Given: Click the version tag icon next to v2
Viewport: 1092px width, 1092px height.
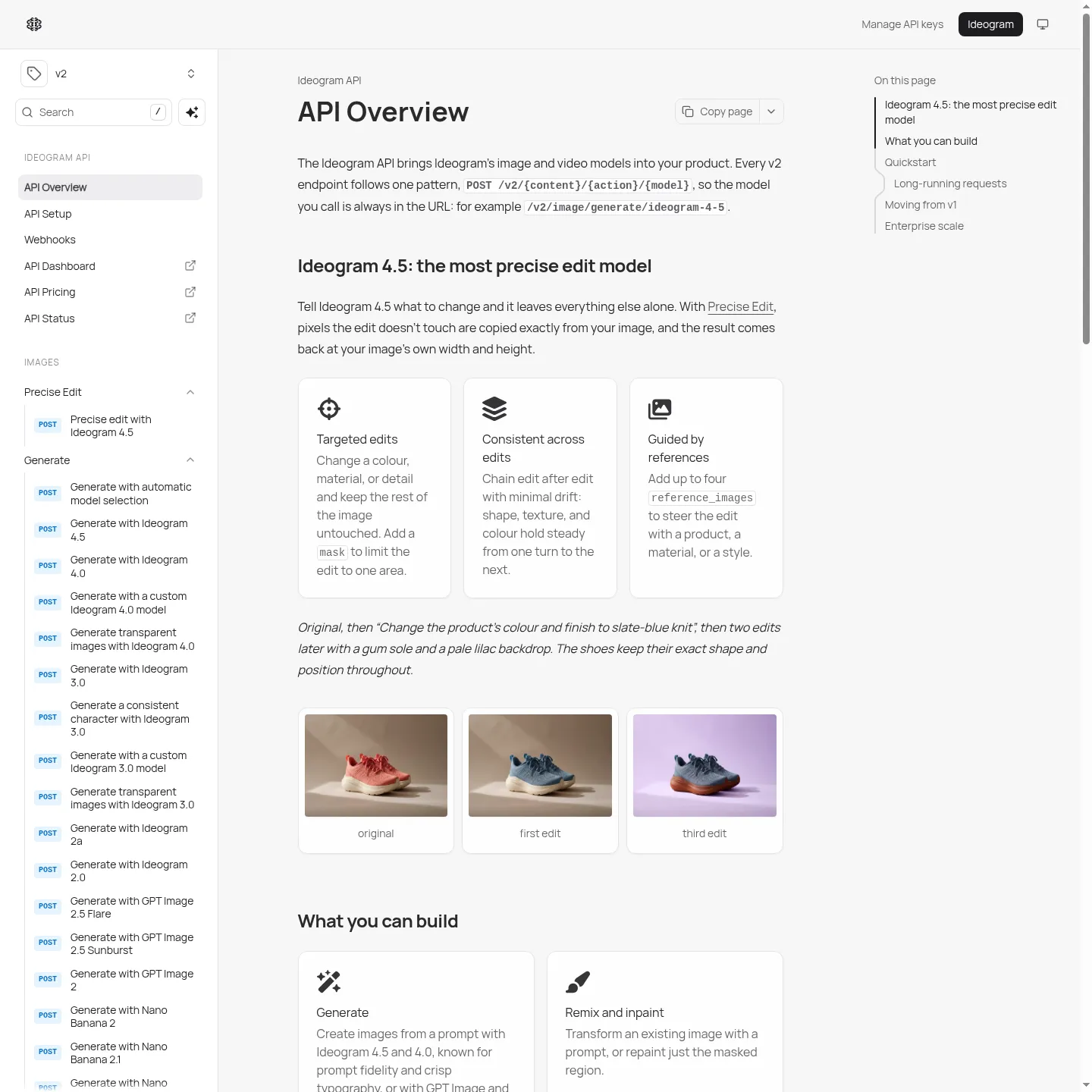Looking at the screenshot, I should [x=34, y=74].
